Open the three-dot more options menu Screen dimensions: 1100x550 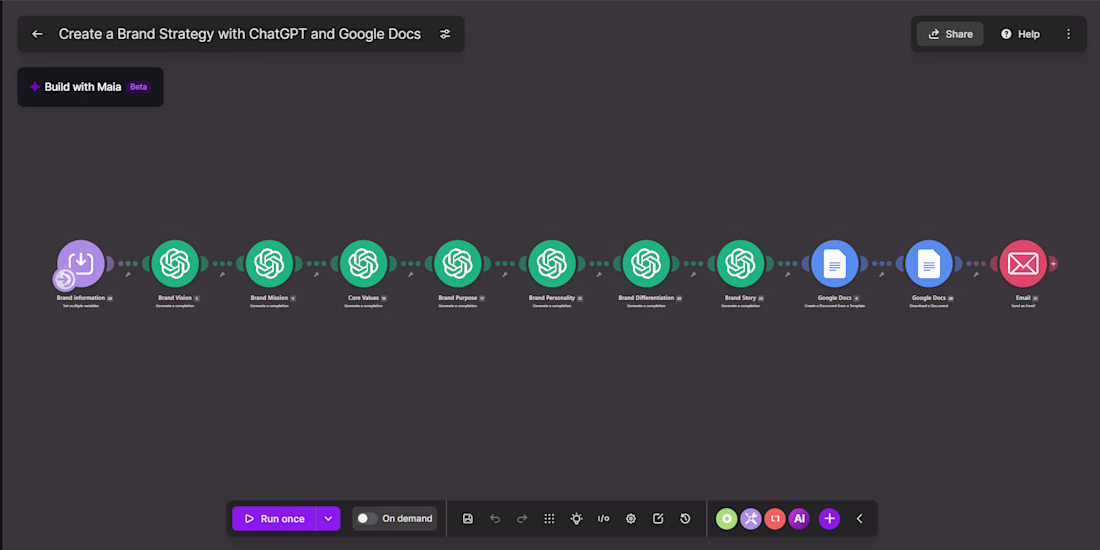pos(1068,34)
